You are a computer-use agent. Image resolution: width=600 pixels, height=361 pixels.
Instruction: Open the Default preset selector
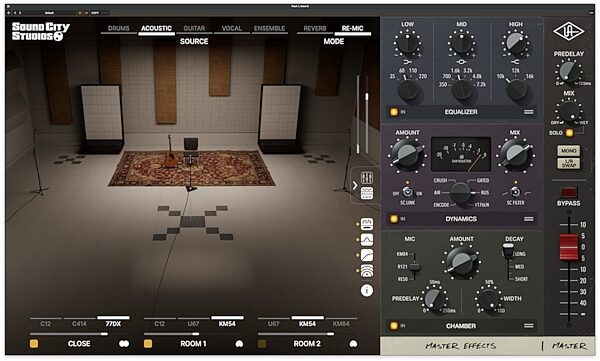click(50, 13)
